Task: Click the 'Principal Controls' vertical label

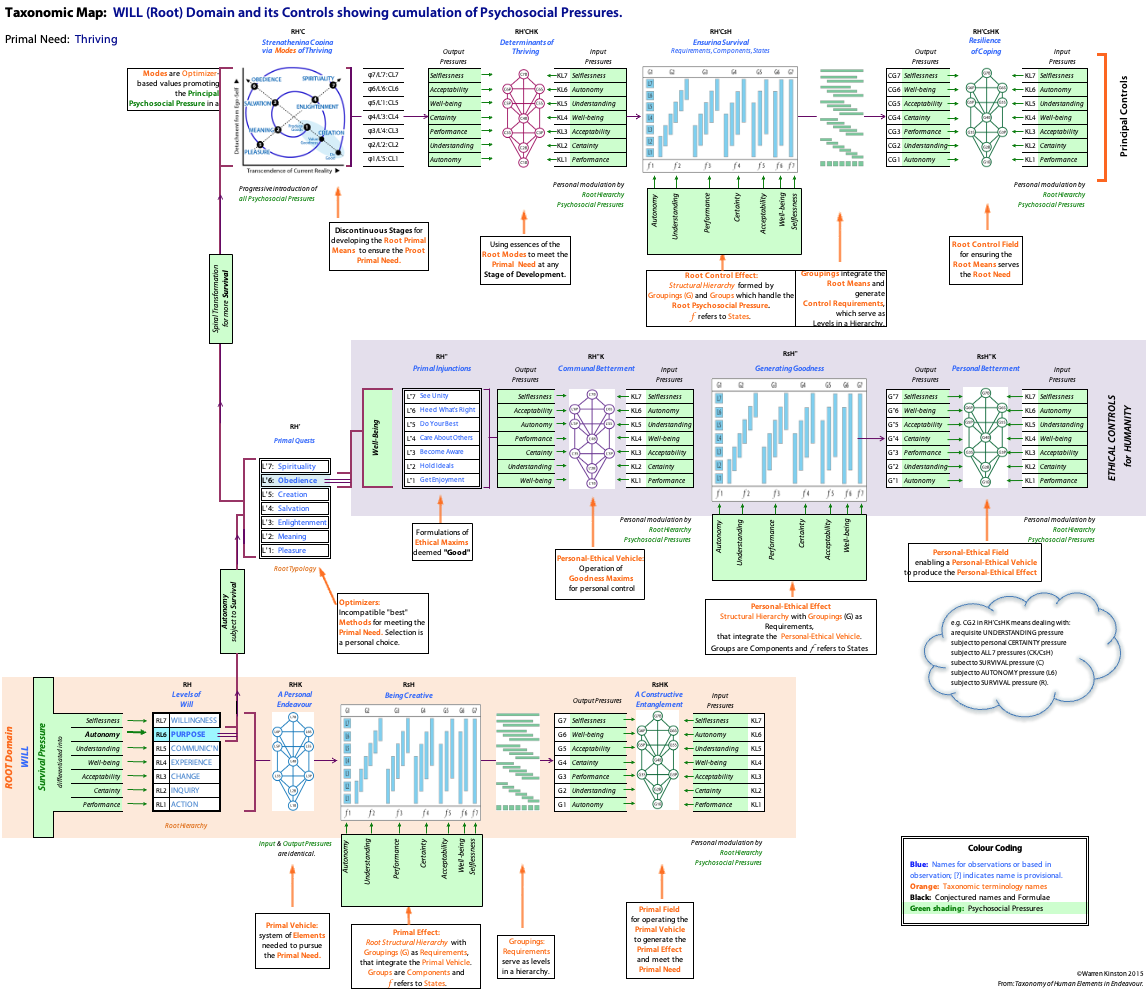Action: tap(1123, 117)
